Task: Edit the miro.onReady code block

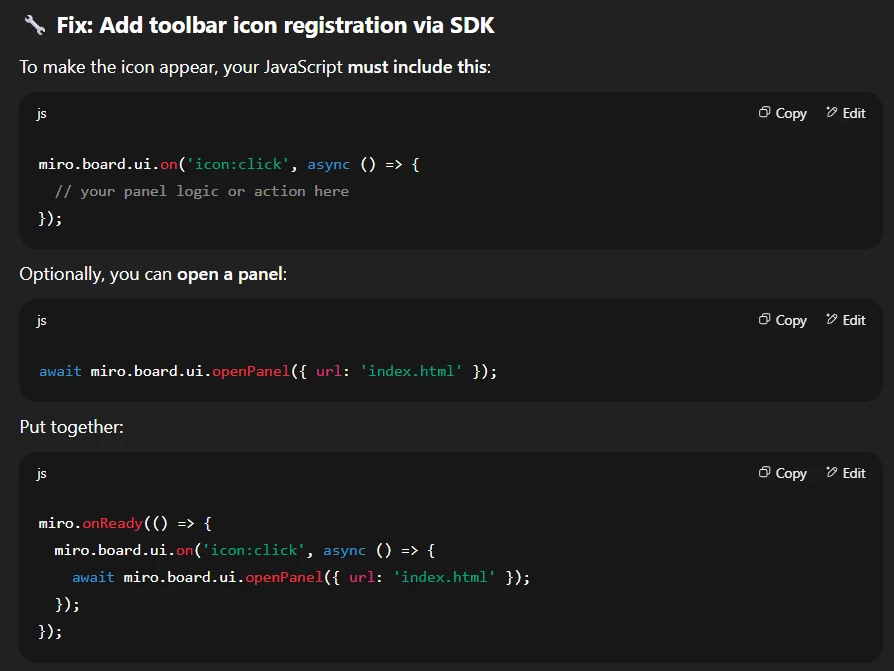Action: point(846,473)
